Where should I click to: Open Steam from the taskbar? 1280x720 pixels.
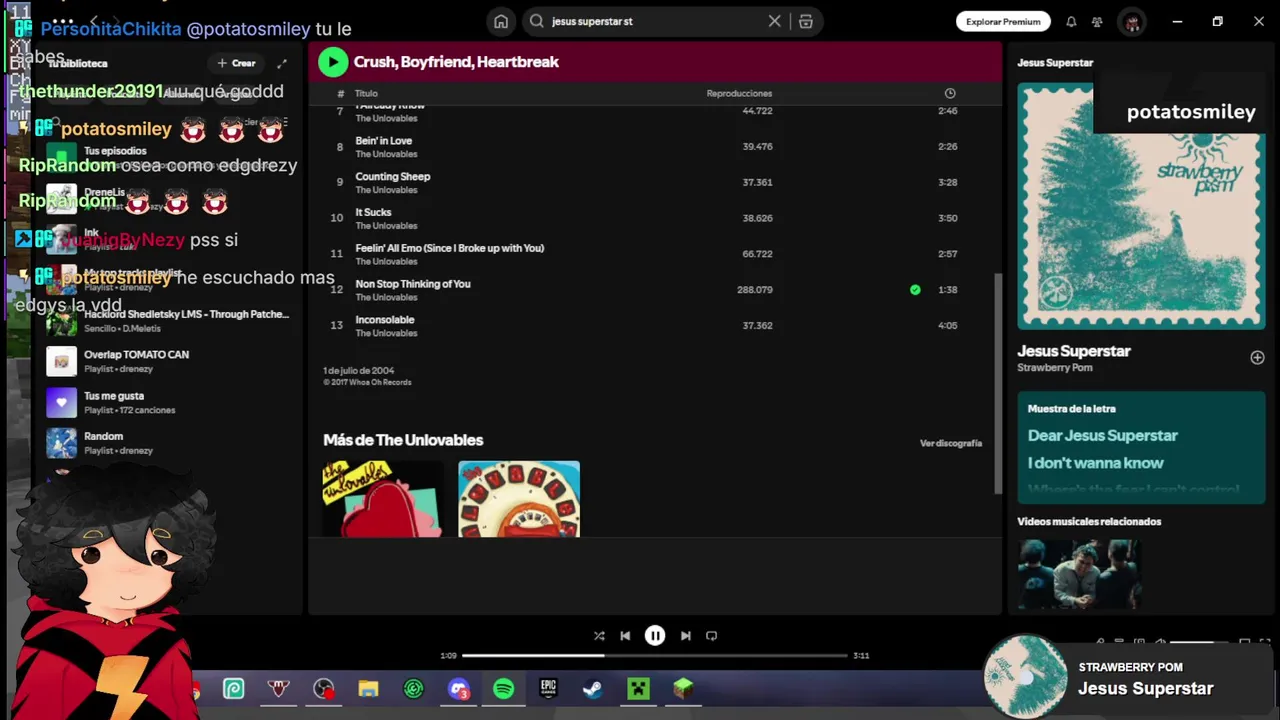tap(593, 689)
